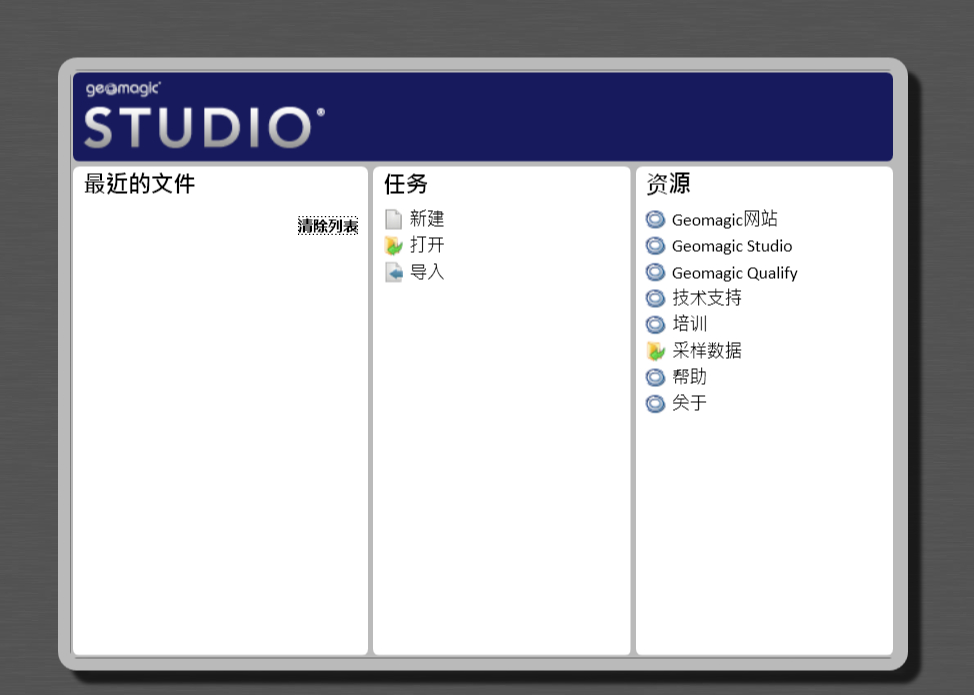Click the 最近的文件 heading
974x695 pixels.
coord(140,184)
